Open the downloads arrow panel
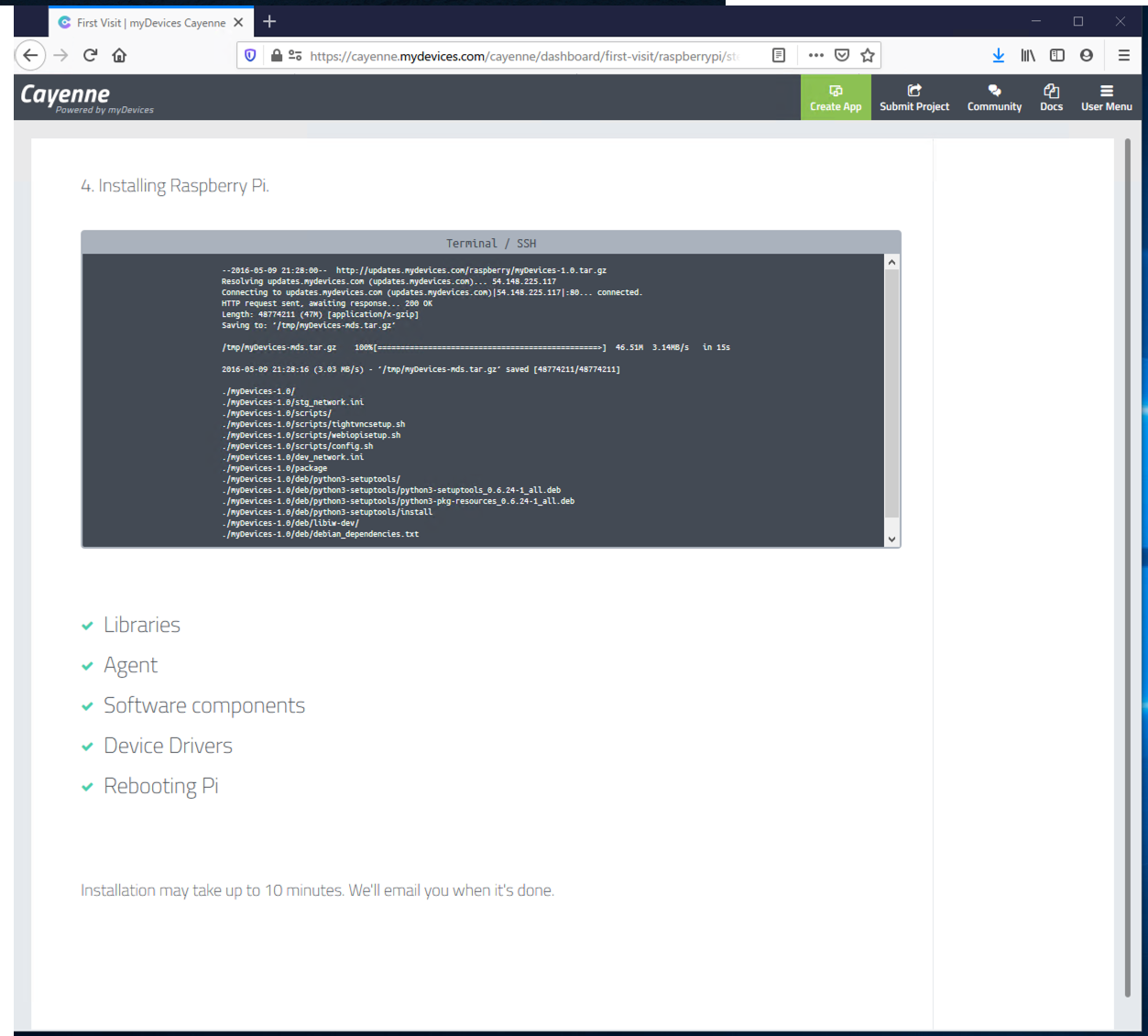This screenshot has height=1036, width=1148. [999, 56]
